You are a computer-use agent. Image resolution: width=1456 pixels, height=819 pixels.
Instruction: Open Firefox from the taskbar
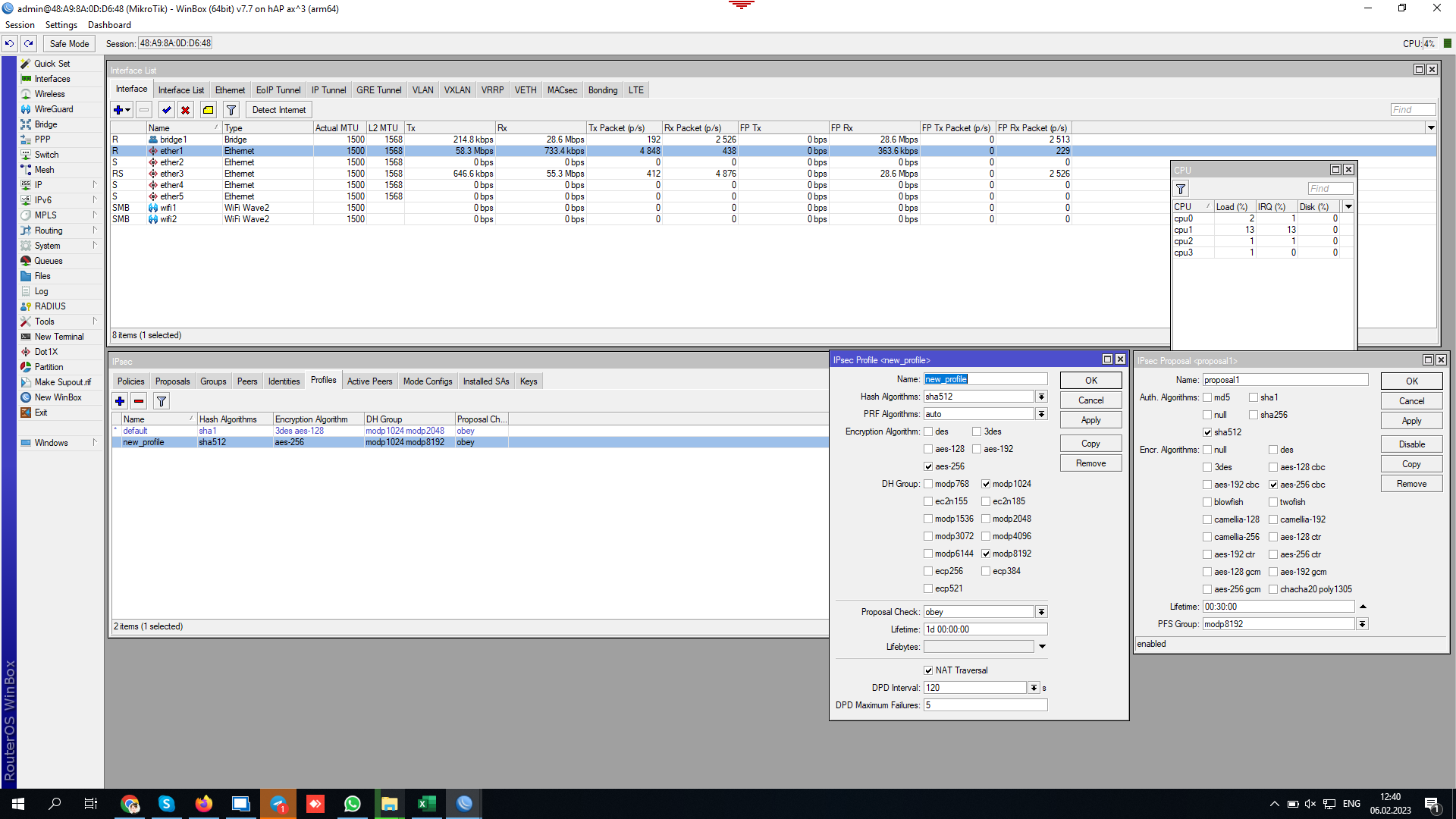pyautogui.click(x=204, y=804)
